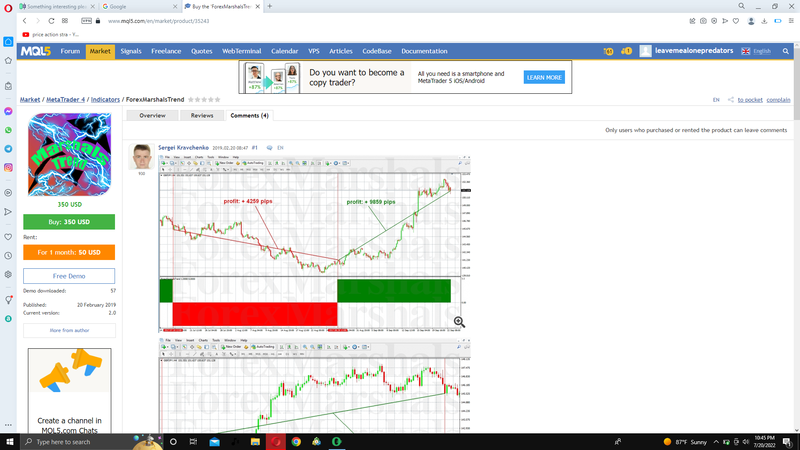
Task: Open the likes notification badge 1
Action: (x=627, y=51)
